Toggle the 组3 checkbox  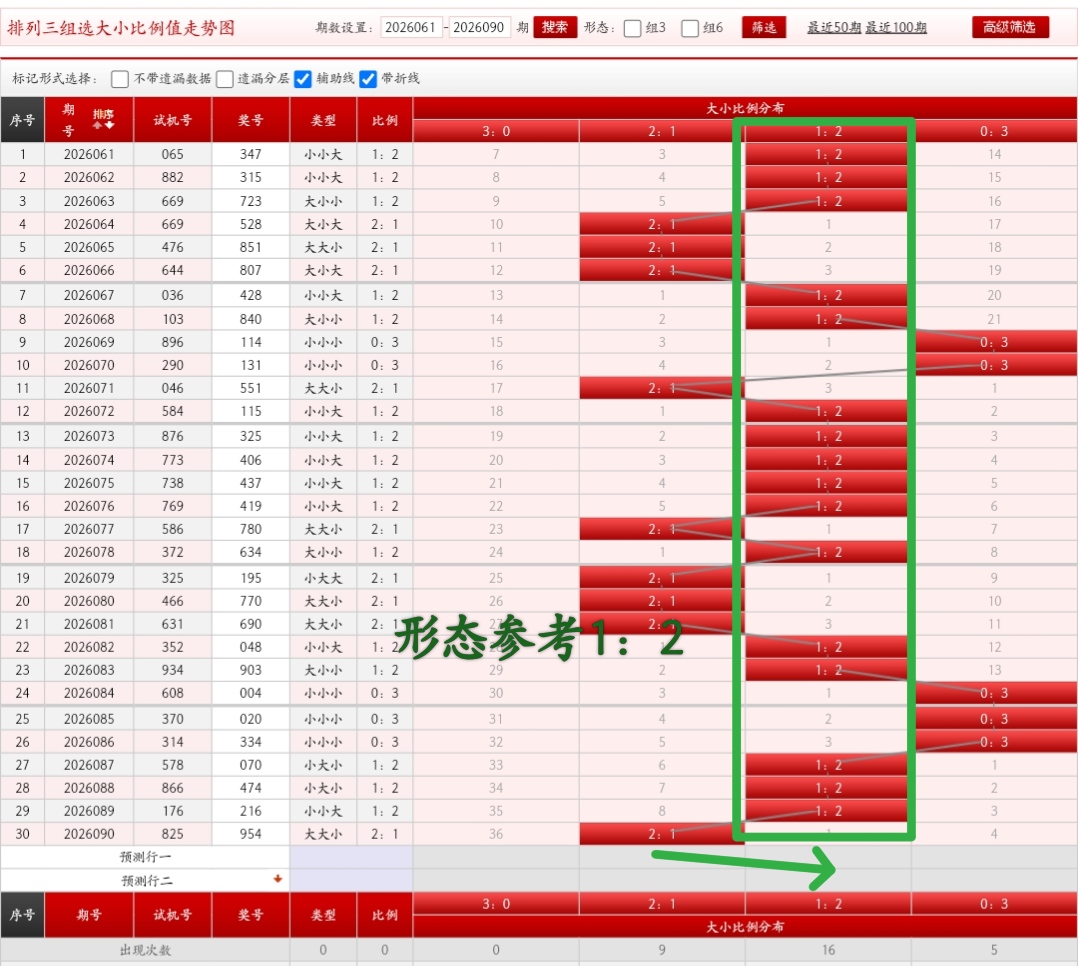[x=632, y=28]
